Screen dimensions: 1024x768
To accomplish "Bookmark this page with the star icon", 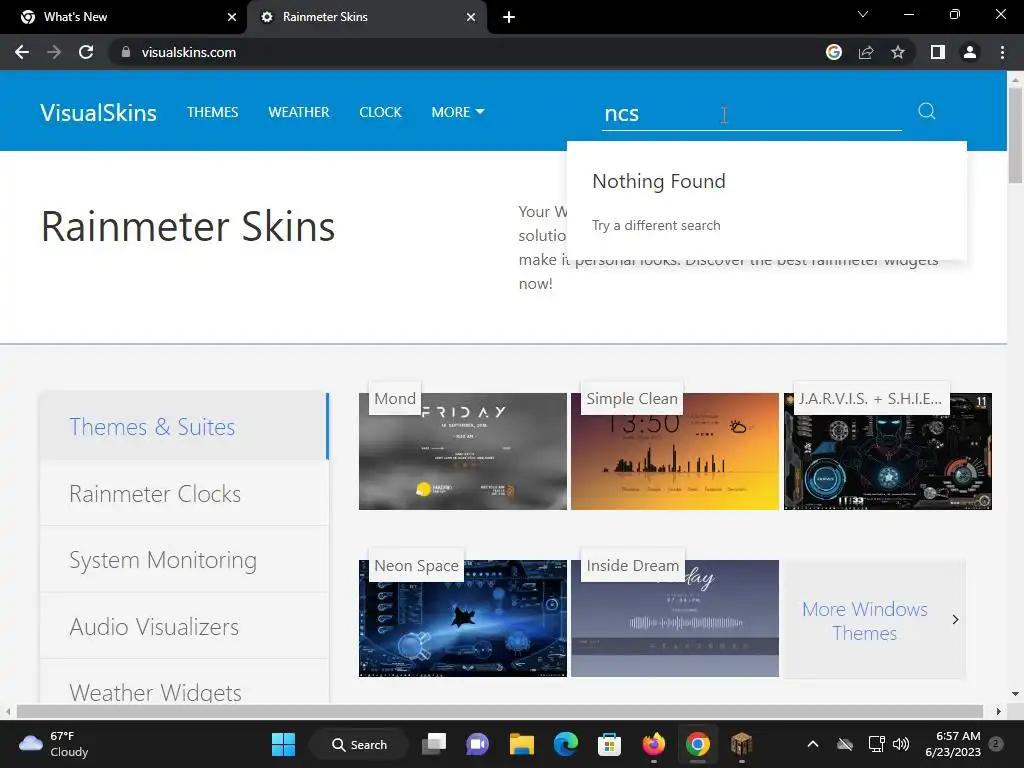I will click(x=898, y=52).
